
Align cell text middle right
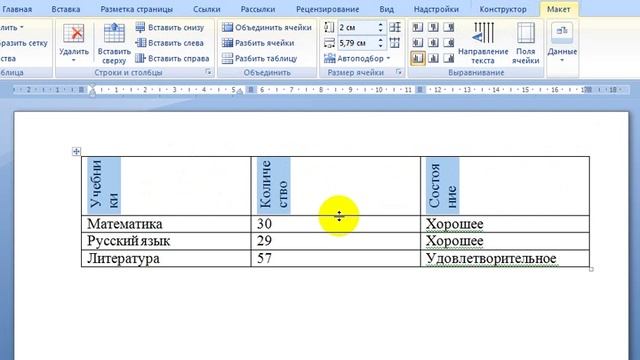click(x=449, y=42)
